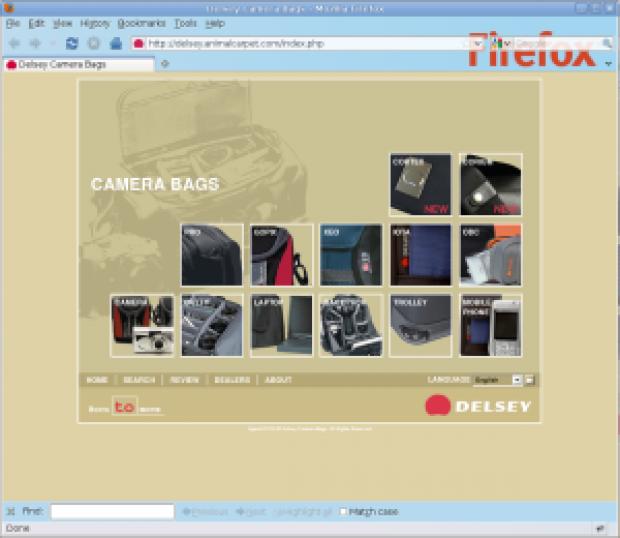This screenshot has width=620, height=538.
Task: Open the Help menu
Action: point(215,23)
